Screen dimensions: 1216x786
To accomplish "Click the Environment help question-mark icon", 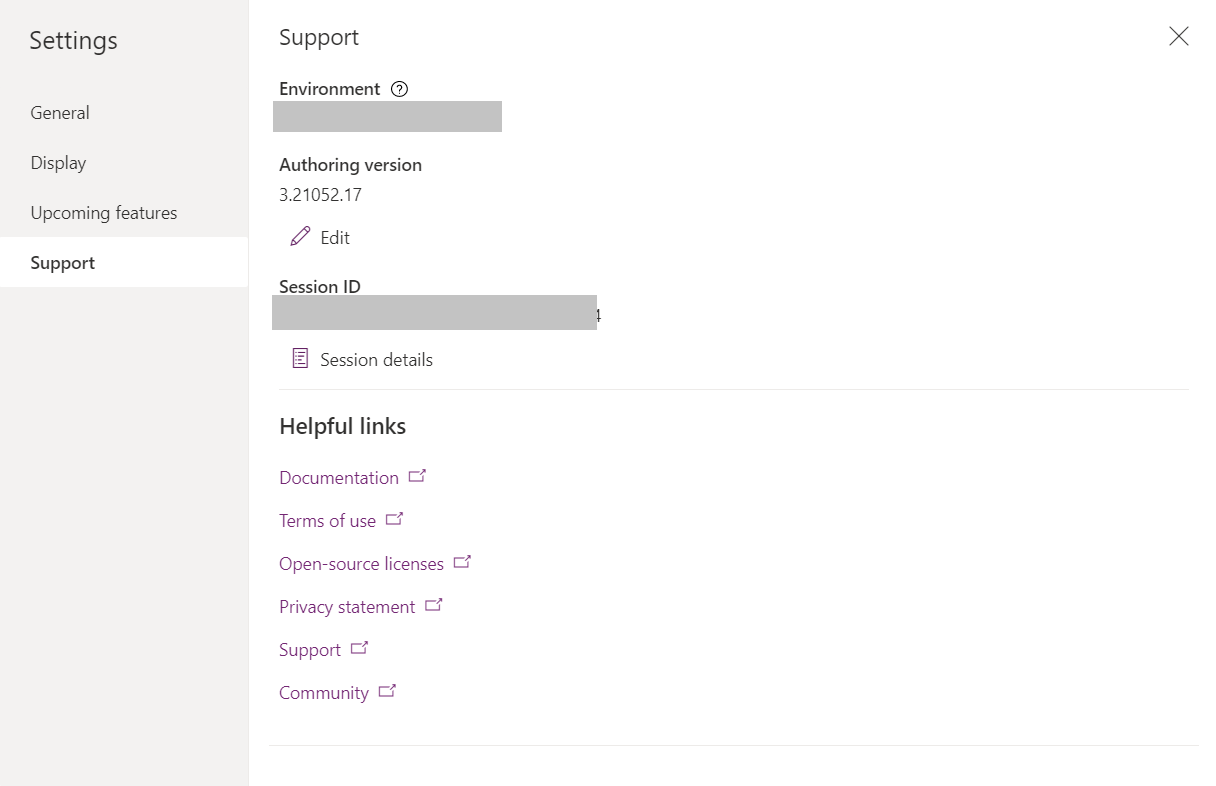I will [400, 89].
